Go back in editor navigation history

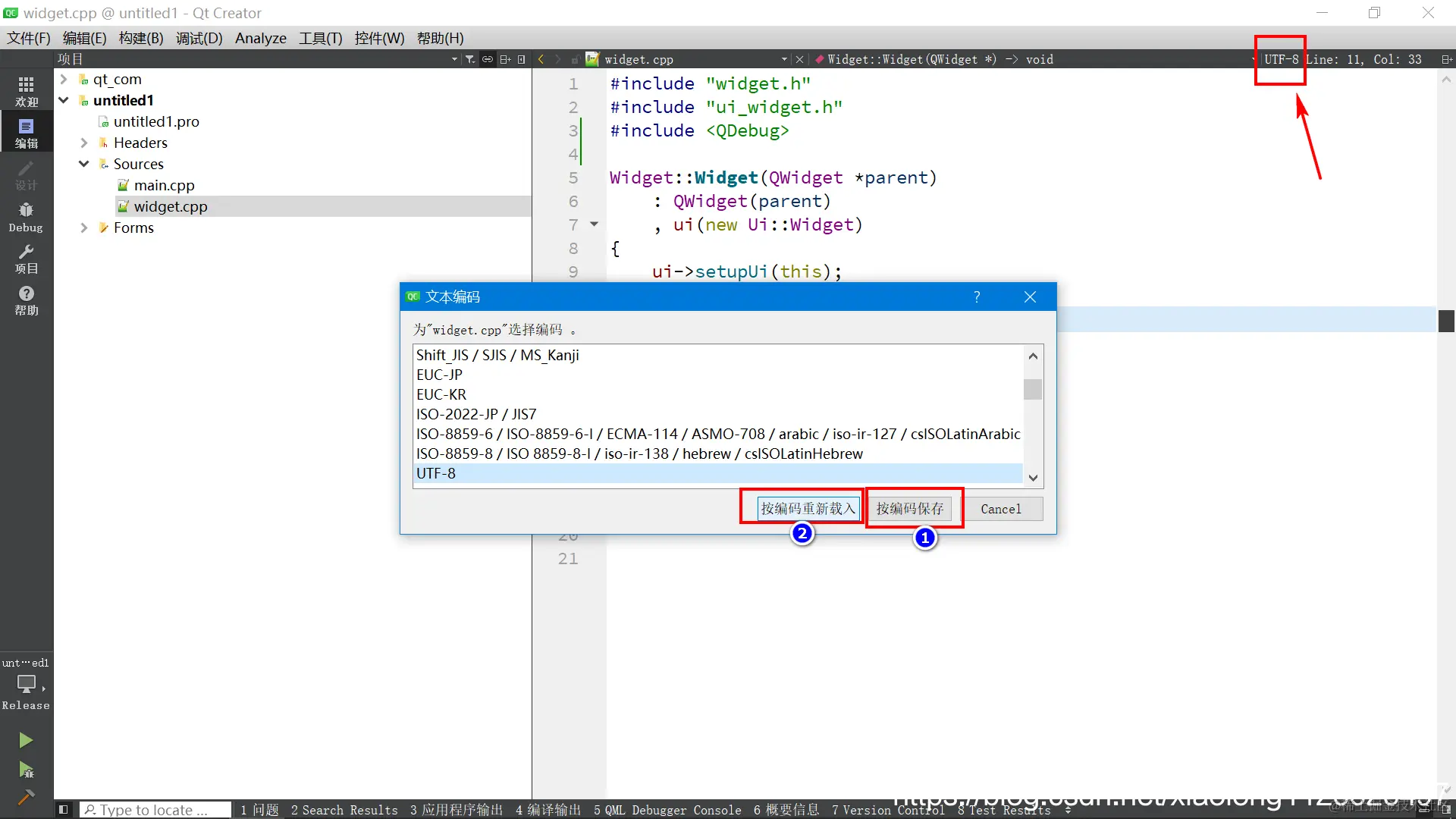coord(541,59)
